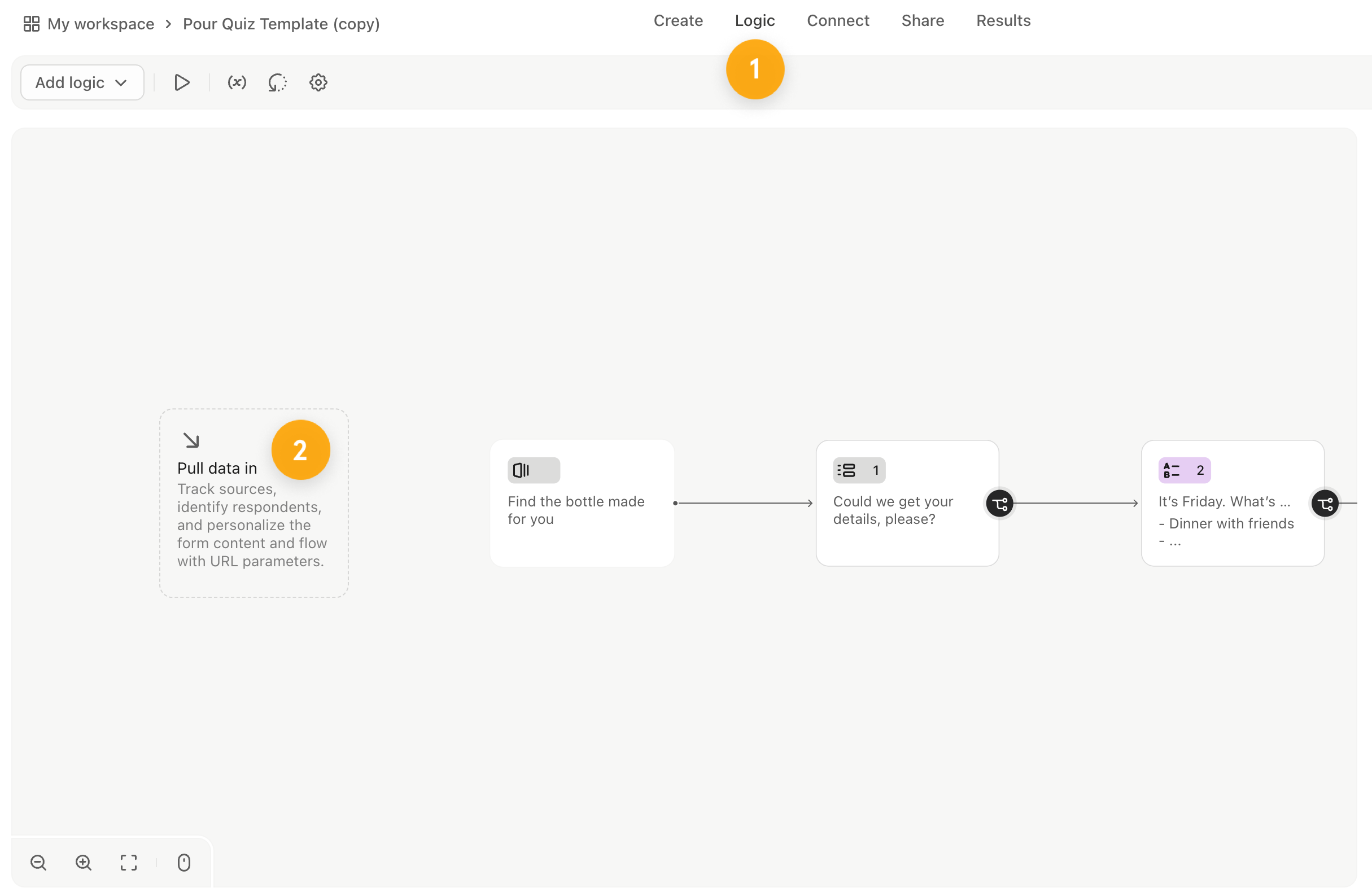Open the Add logic dropdown
Screen dimensions: 1372x892
(82, 82)
